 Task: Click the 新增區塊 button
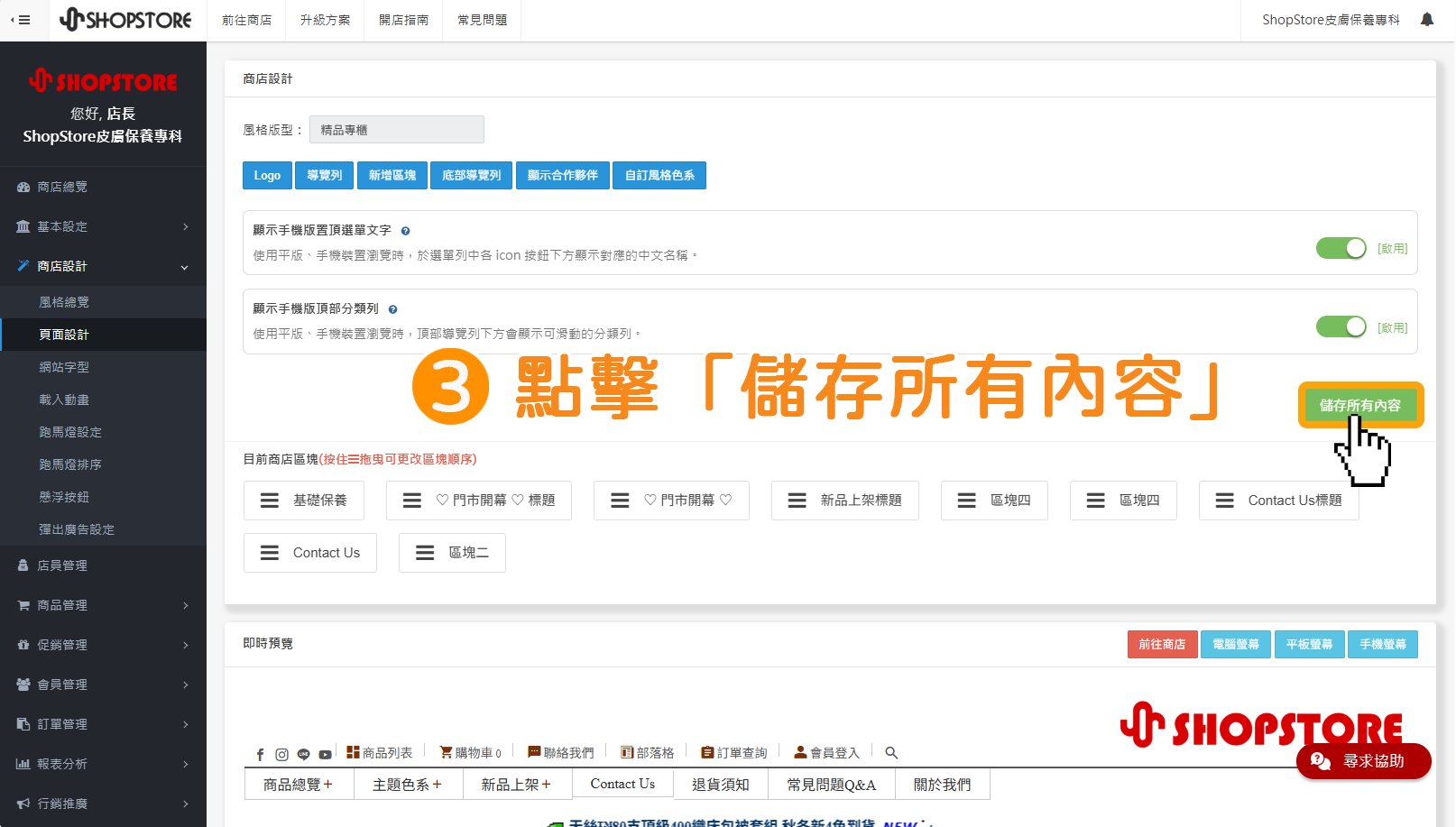pyautogui.click(x=392, y=175)
